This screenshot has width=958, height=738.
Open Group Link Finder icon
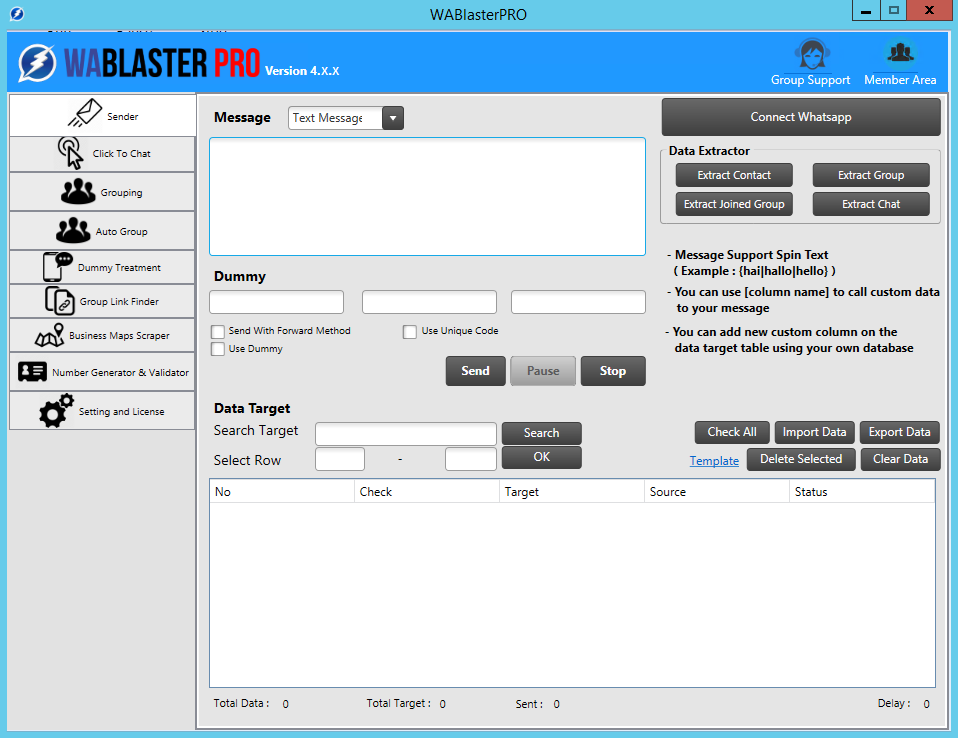click(x=60, y=301)
